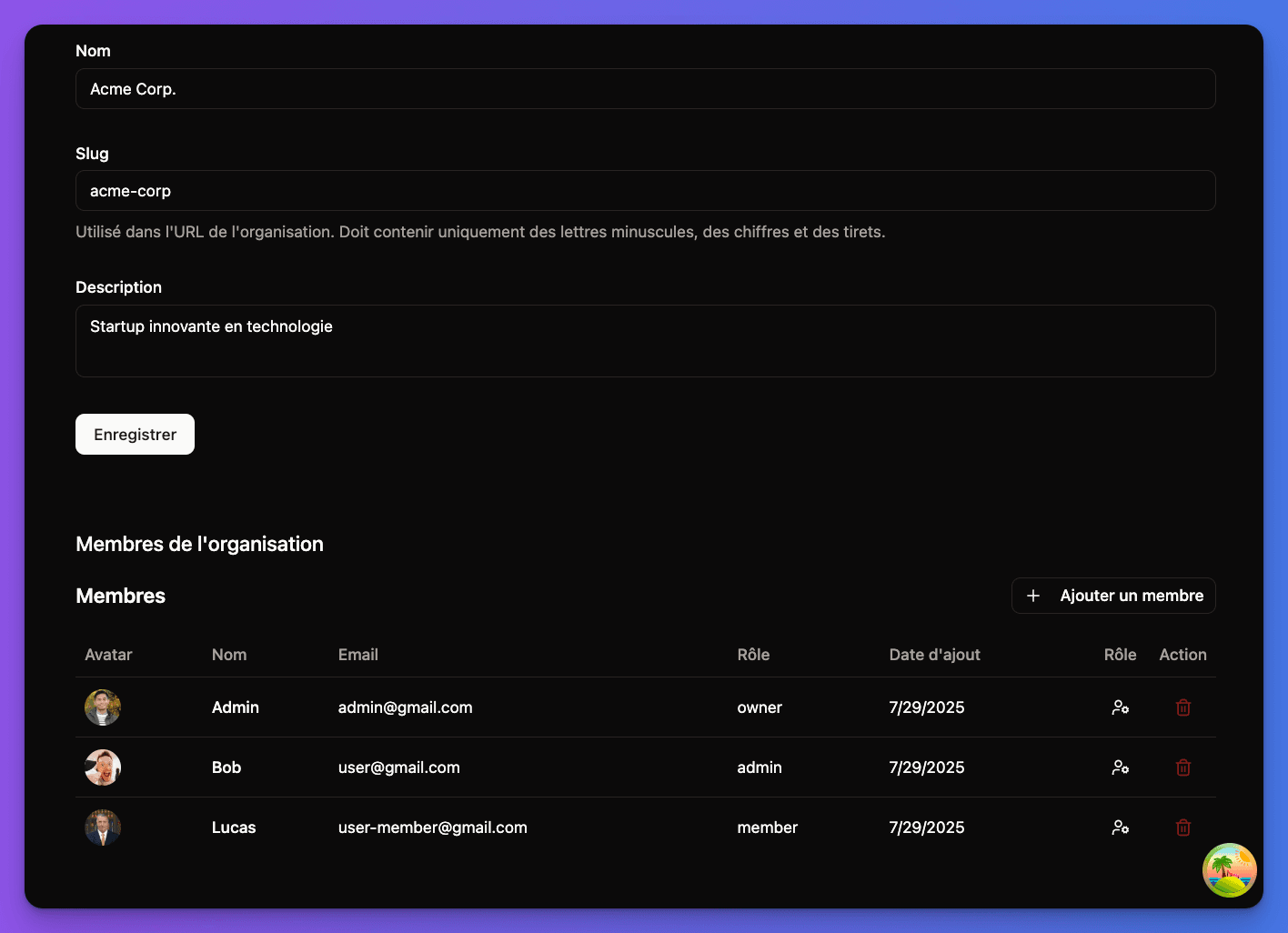Viewport: 1288px width, 933px height.
Task: Click the palm tree logo icon
Action: point(1229,869)
